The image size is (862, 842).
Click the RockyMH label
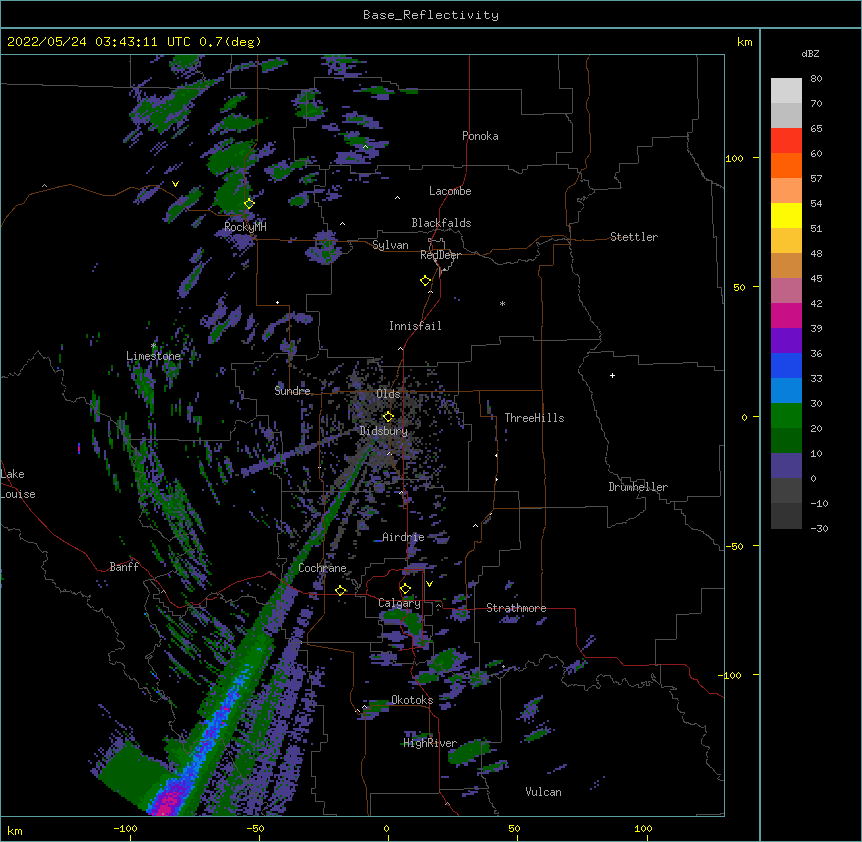click(245, 227)
